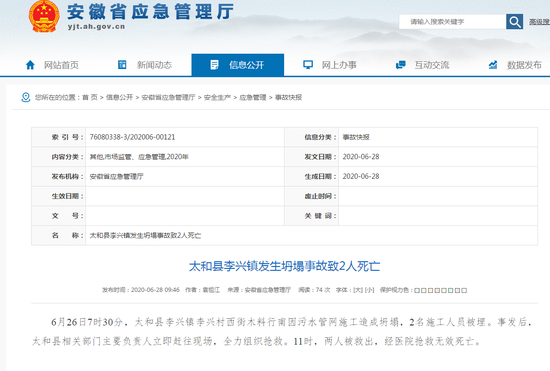Viewport: 550px width, 371px height.
Task: Click the chart icon beside 数据发布
Action: click(x=493, y=65)
